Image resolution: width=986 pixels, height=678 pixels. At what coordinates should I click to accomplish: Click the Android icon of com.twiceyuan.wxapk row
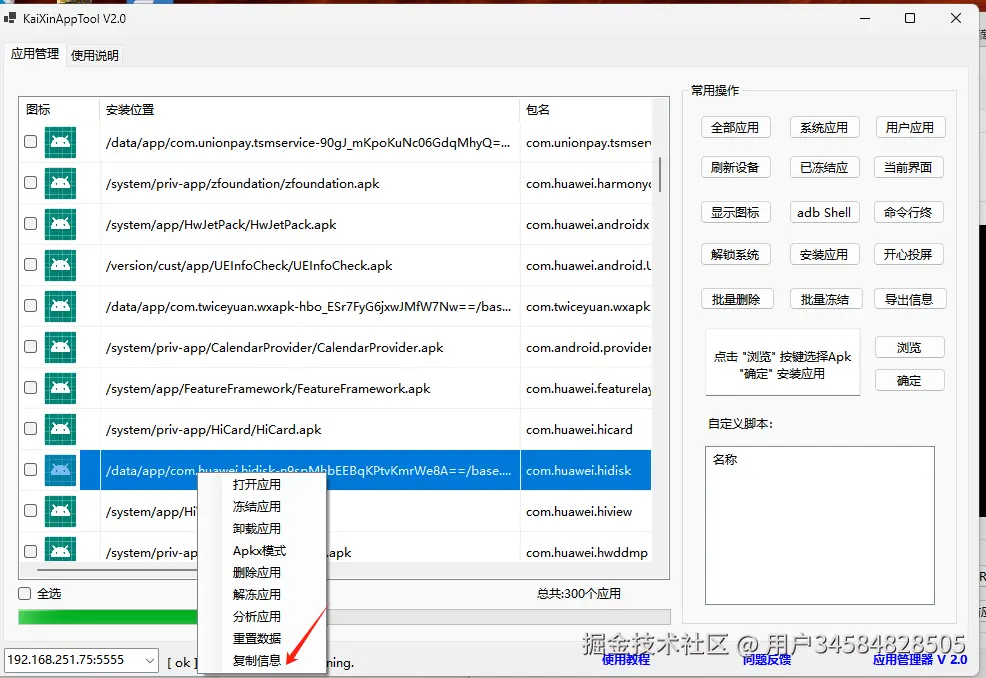60,306
